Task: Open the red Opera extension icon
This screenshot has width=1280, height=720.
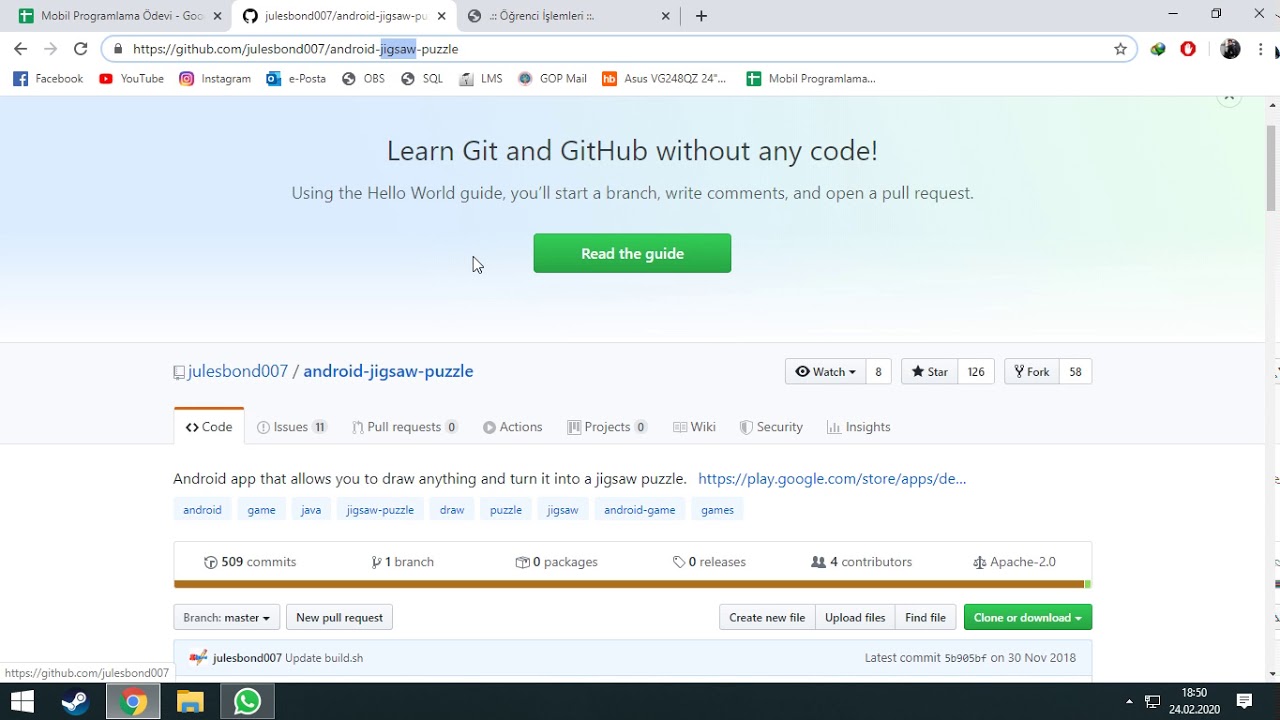Action: pyautogui.click(x=1188, y=49)
